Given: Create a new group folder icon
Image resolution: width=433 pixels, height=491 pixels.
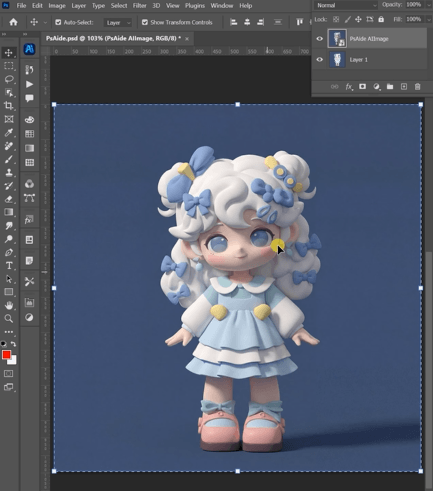Looking at the screenshot, I should [390, 87].
